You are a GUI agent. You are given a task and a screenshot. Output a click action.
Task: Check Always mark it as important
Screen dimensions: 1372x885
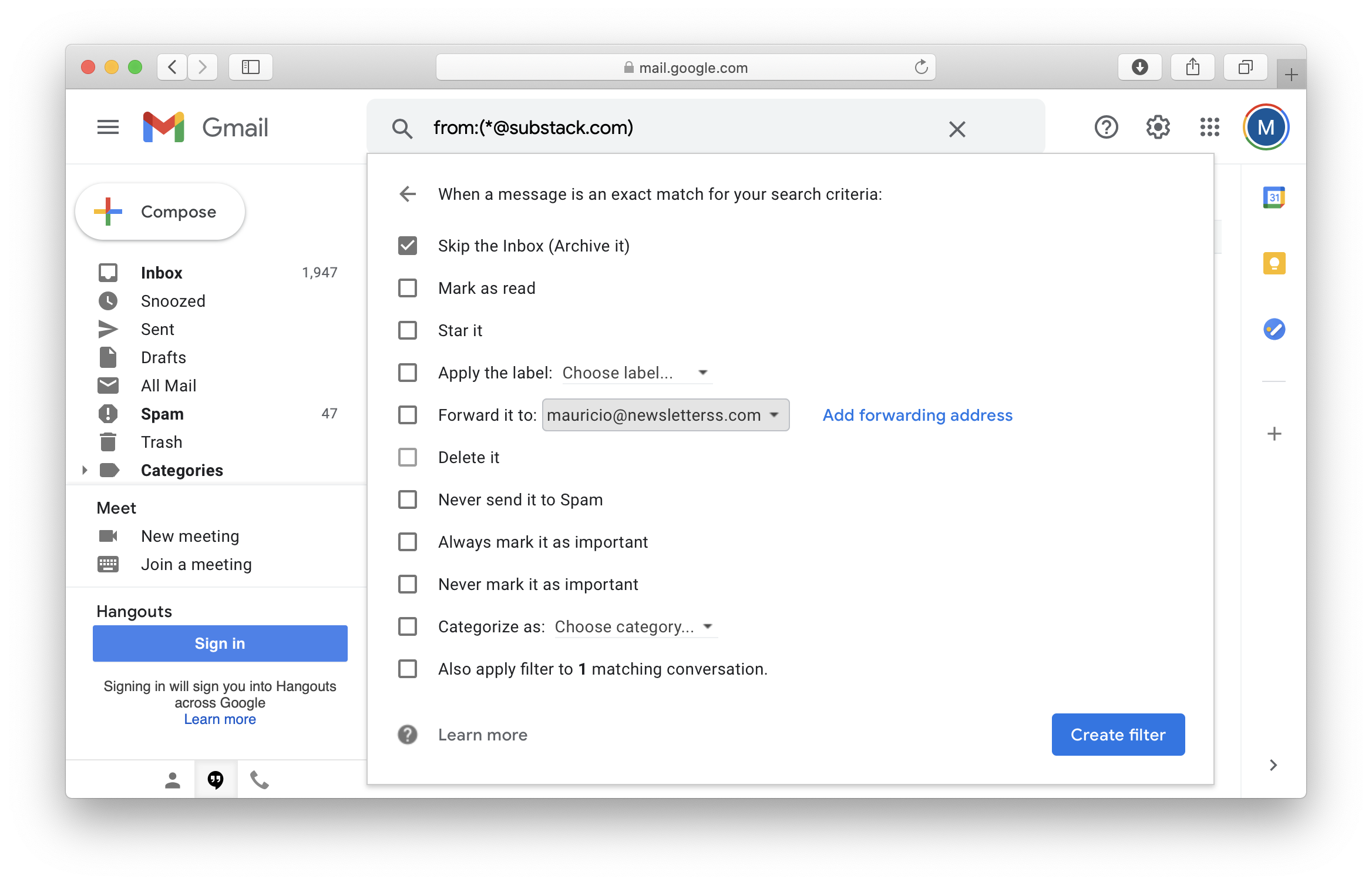(408, 542)
